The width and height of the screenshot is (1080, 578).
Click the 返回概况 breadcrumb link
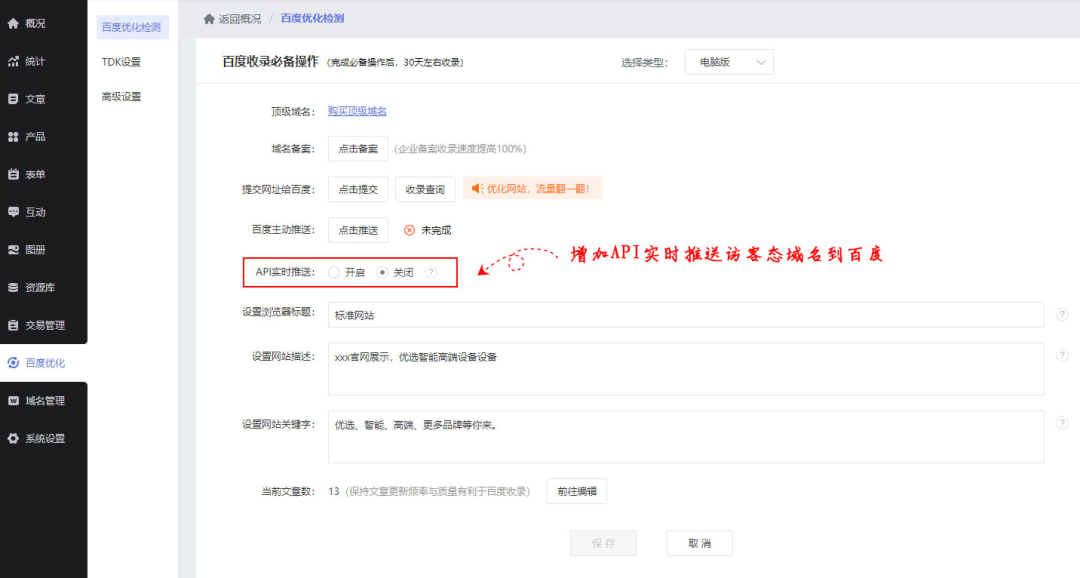point(236,19)
